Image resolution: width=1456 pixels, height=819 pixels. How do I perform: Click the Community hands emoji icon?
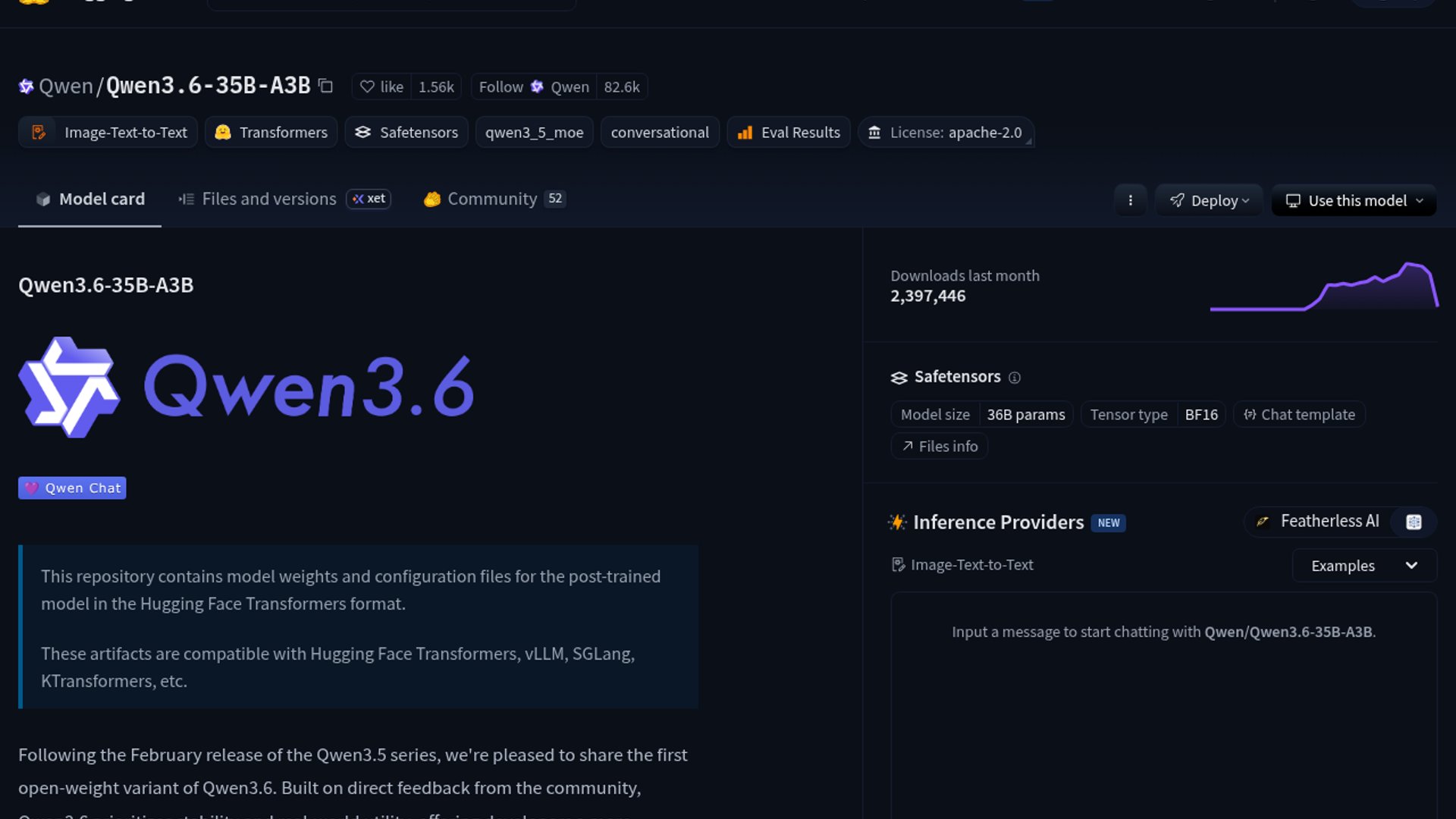(432, 199)
